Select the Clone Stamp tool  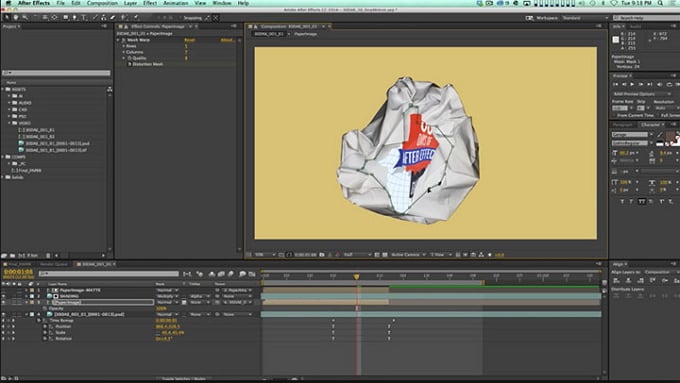[x=103, y=18]
